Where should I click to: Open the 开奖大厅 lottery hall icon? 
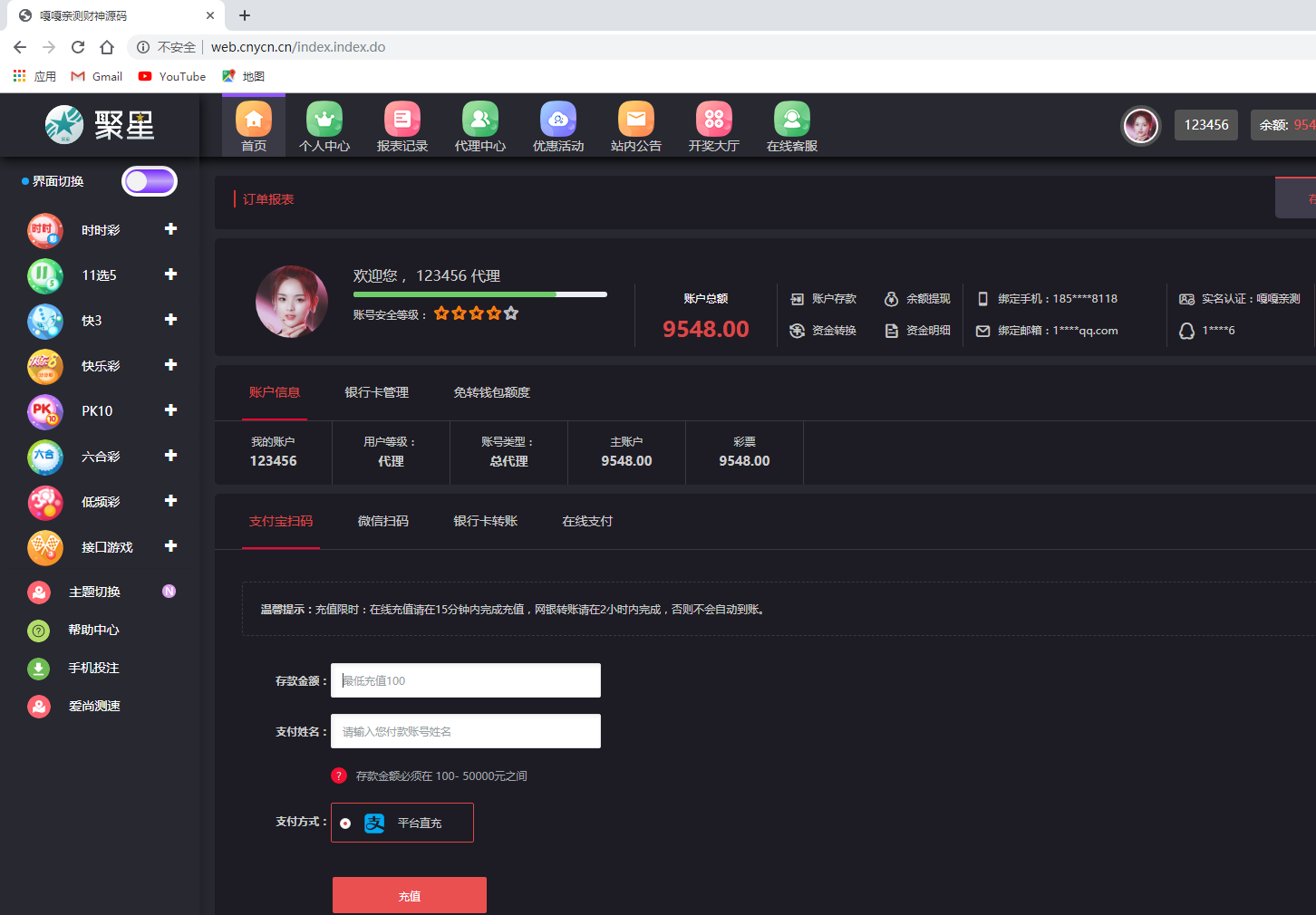714,120
